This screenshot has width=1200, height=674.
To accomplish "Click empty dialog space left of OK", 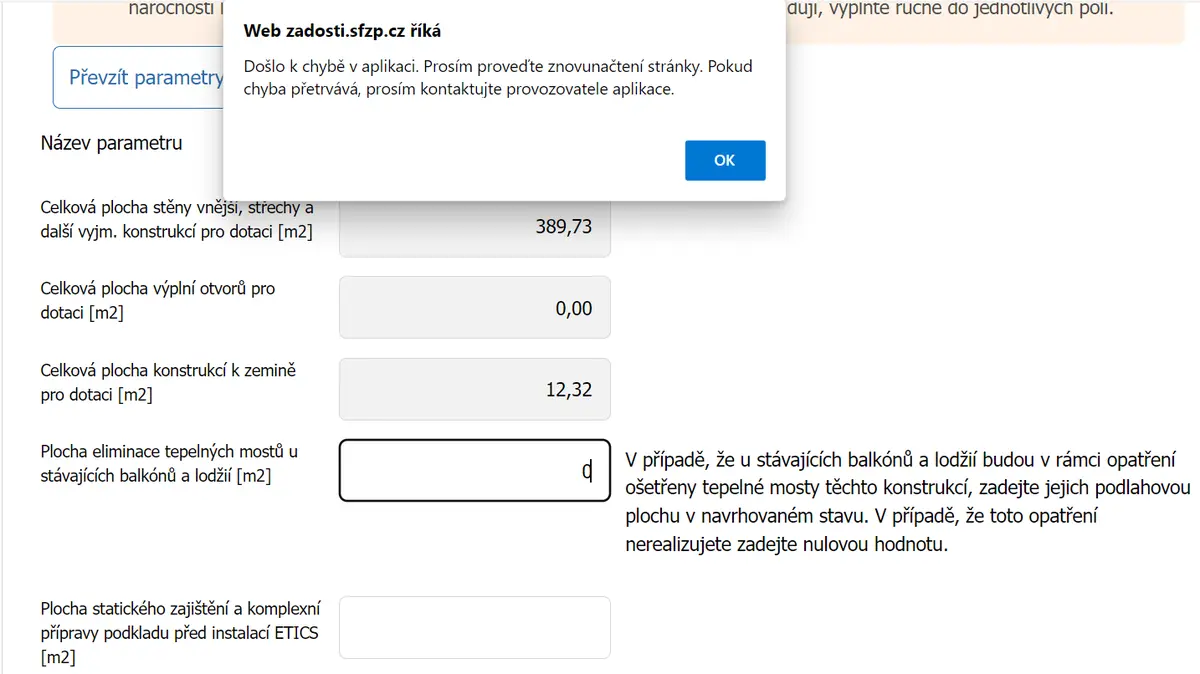I will (x=450, y=160).
